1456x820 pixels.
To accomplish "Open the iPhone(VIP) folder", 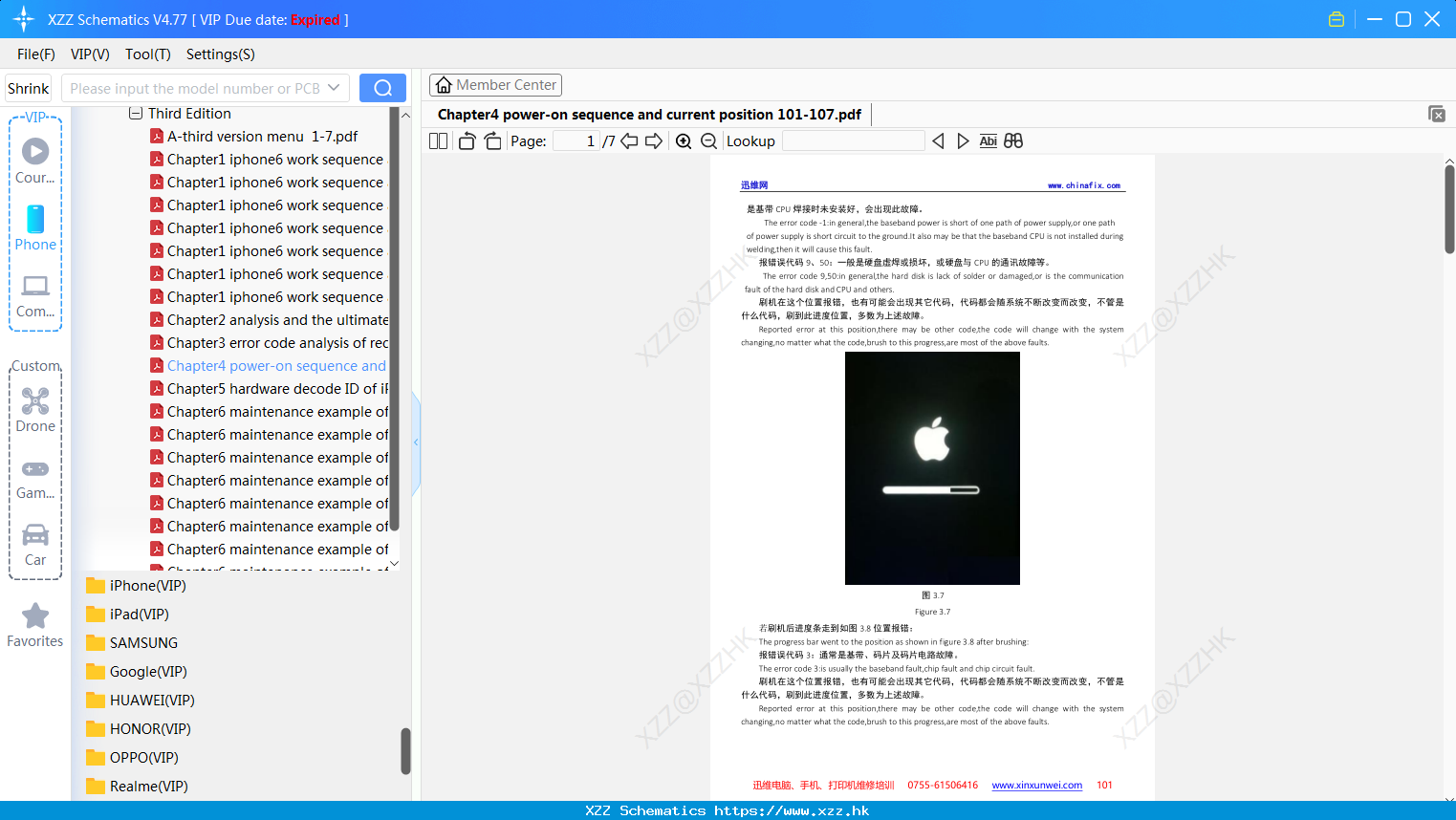I will (x=136, y=586).
